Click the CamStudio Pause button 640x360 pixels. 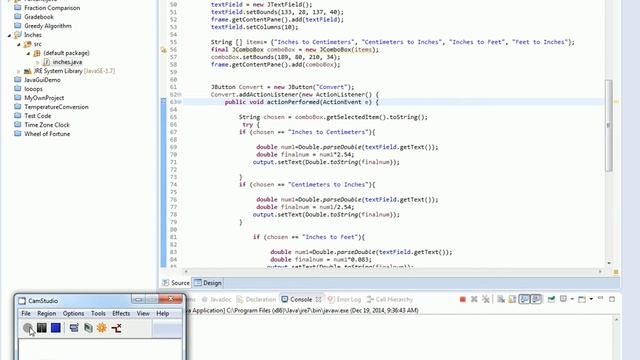[x=42, y=328]
